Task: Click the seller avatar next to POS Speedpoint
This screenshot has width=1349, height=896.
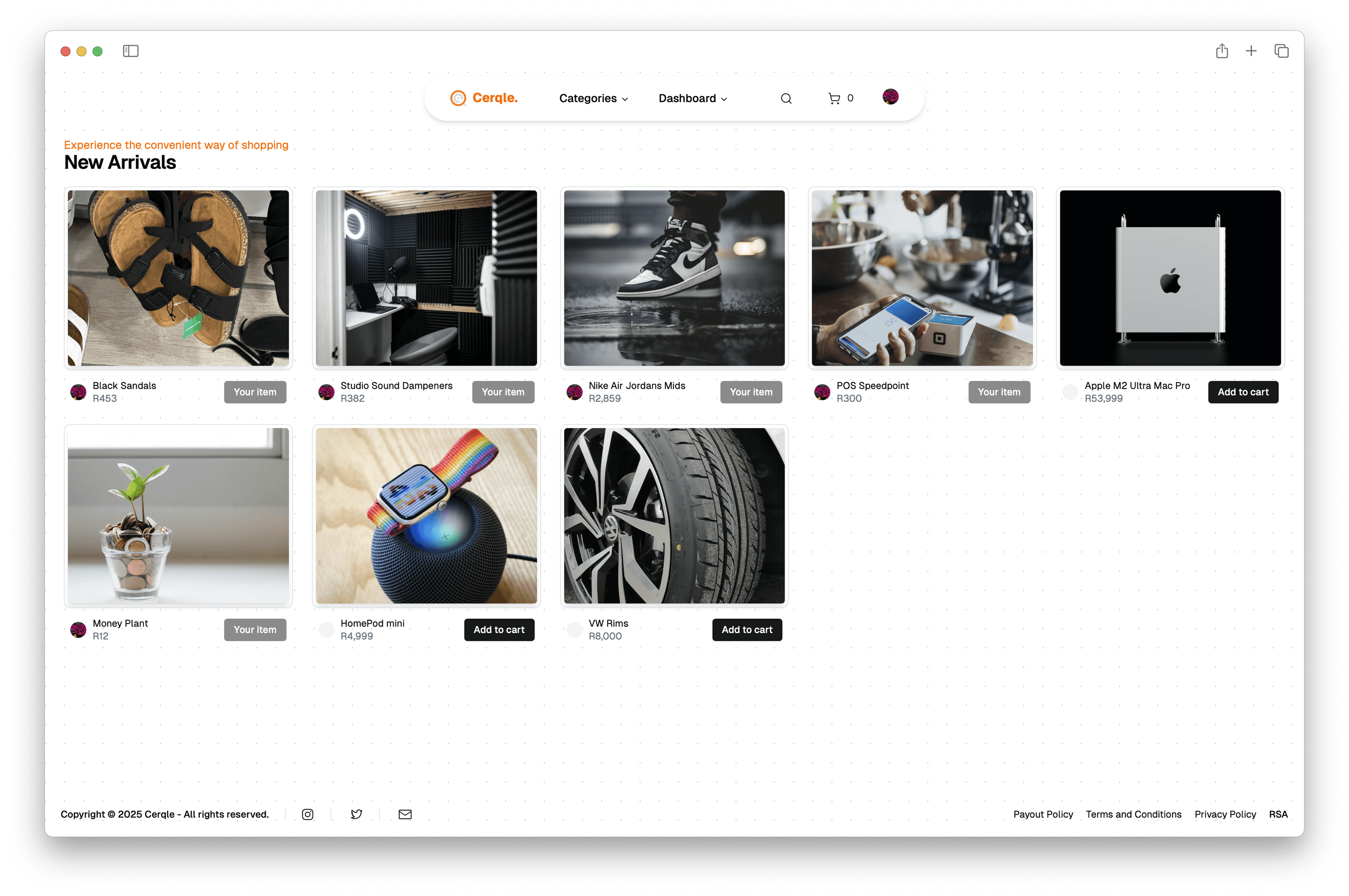Action: [822, 392]
